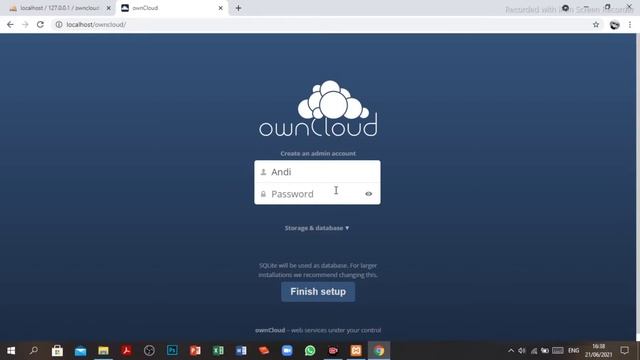This screenshot has height=360, width=640.
Task: Expand the Storage & database section
Action: (x=317, y=228)
